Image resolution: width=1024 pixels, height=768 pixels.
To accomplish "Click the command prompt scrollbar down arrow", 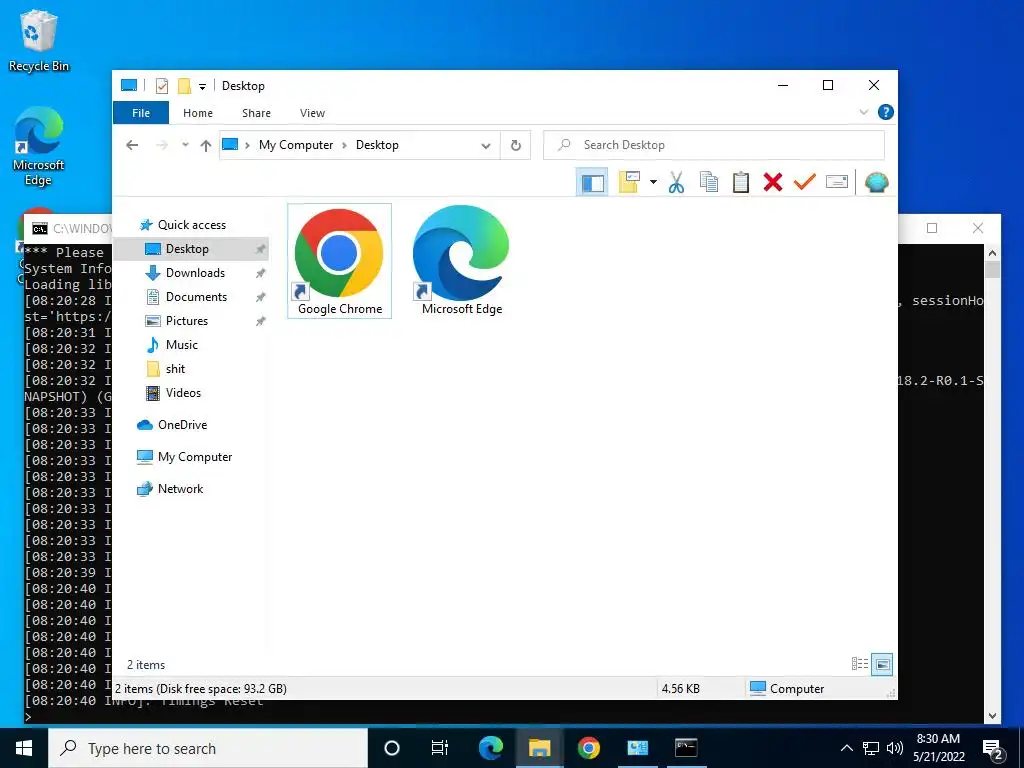I will click(992, 716).
